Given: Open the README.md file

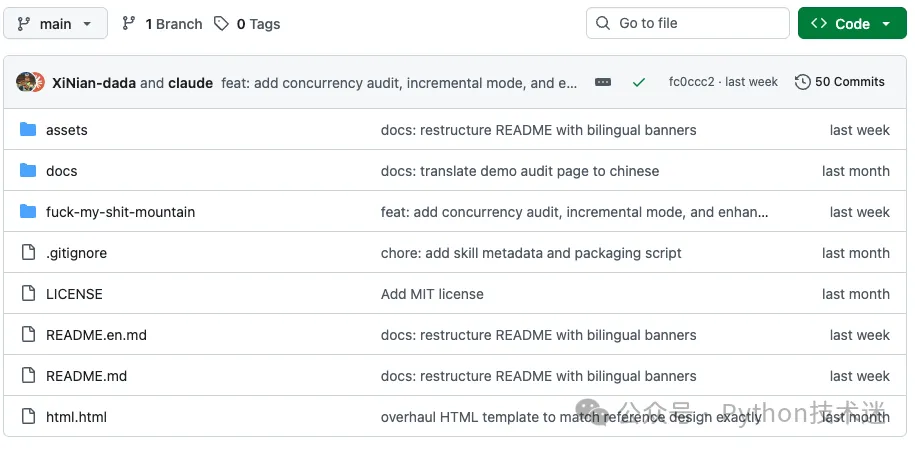Looking at the screenshot, I should click(86, 376).
